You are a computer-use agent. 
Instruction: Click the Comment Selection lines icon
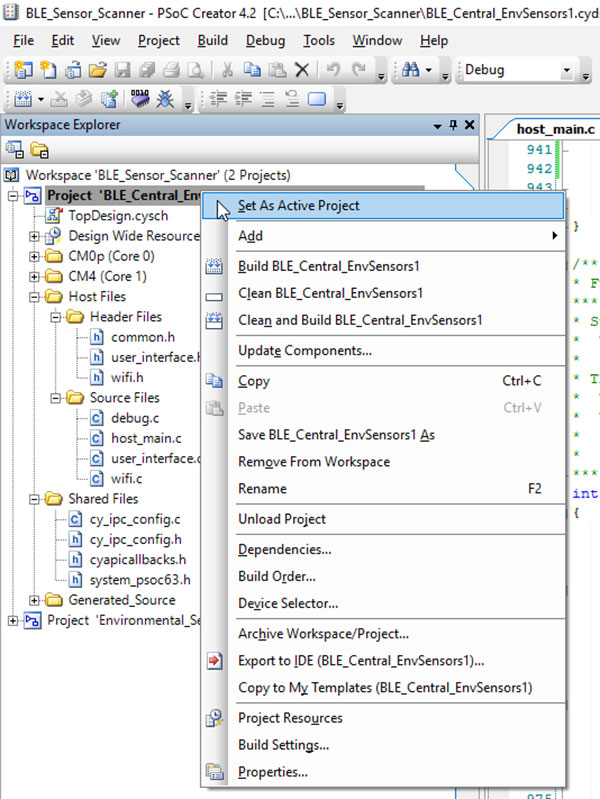click(268, 99)
